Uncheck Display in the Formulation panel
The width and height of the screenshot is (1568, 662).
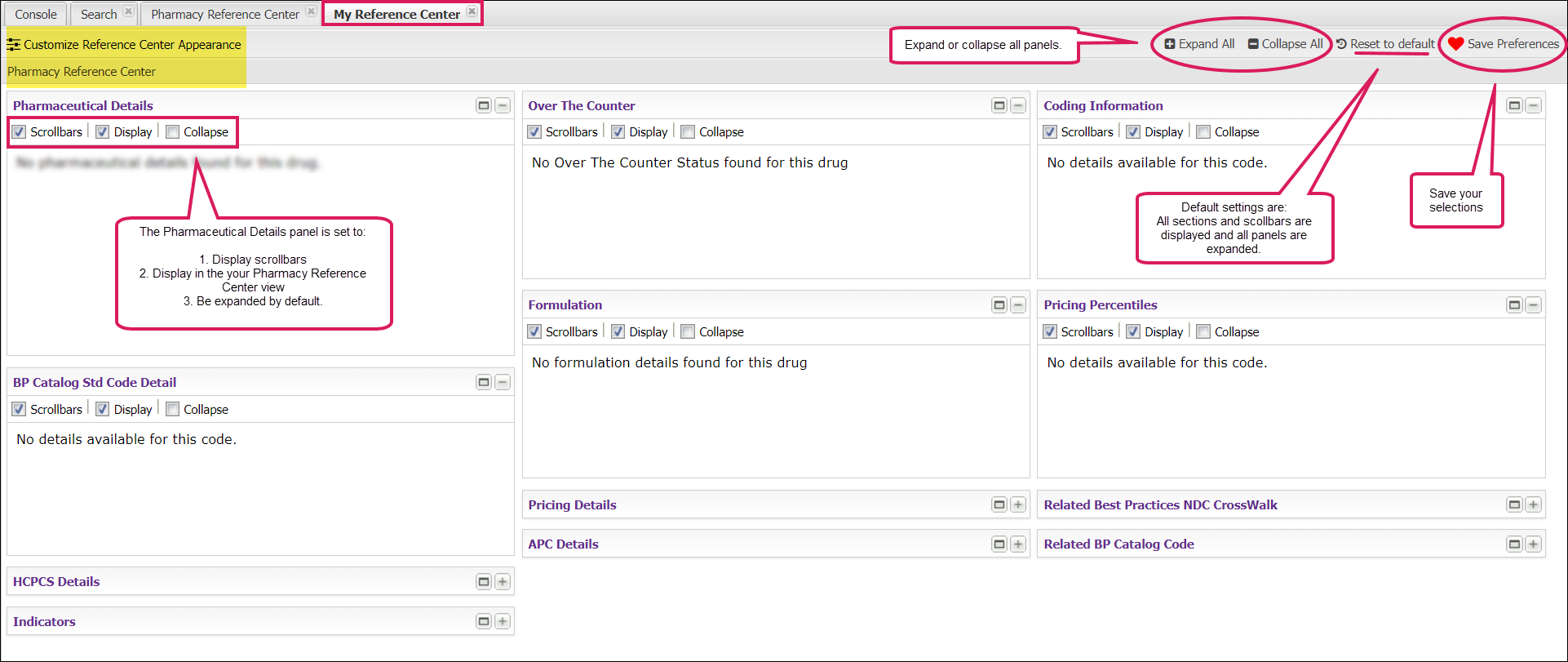(618, 331)
